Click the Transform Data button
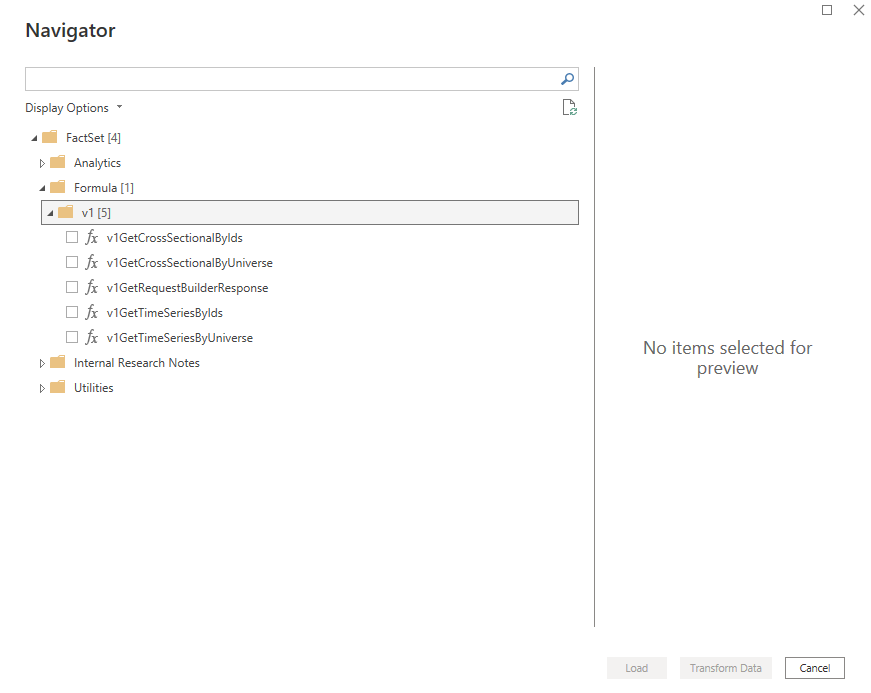This screenshot has width=871, height=693. pos(725,667)
